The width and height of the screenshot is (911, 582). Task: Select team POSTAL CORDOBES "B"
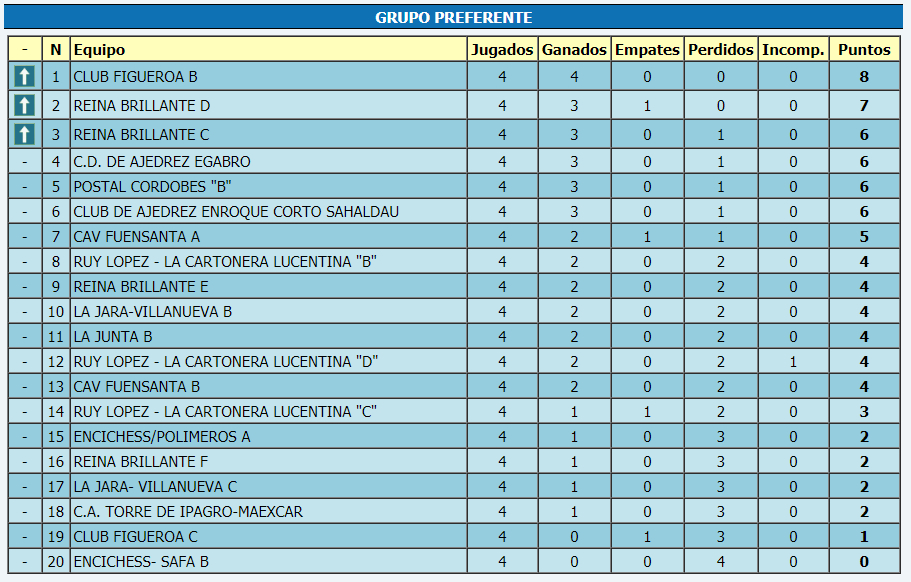152,186
